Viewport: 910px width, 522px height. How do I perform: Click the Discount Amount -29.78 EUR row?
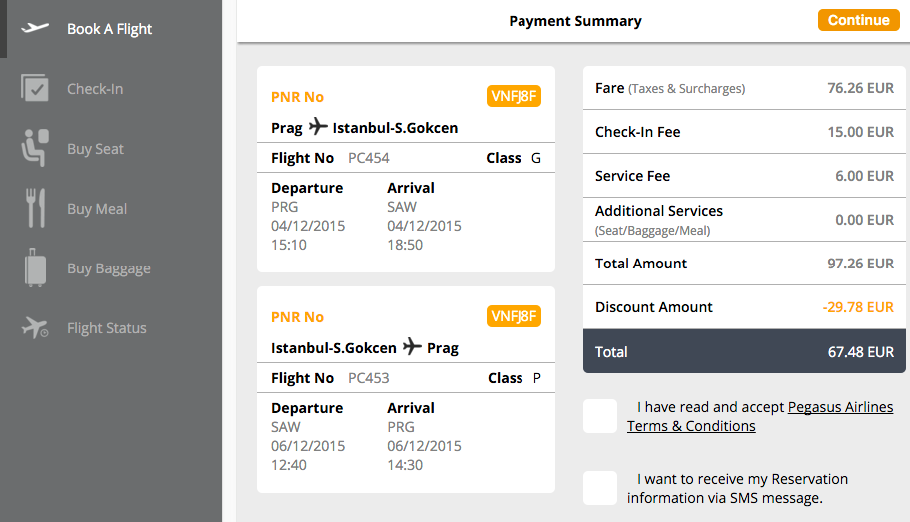coord(744,307)
